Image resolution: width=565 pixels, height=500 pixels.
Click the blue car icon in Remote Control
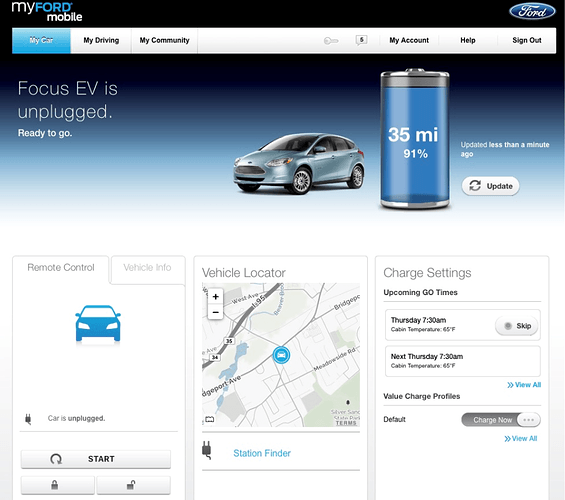pos(98,323)
